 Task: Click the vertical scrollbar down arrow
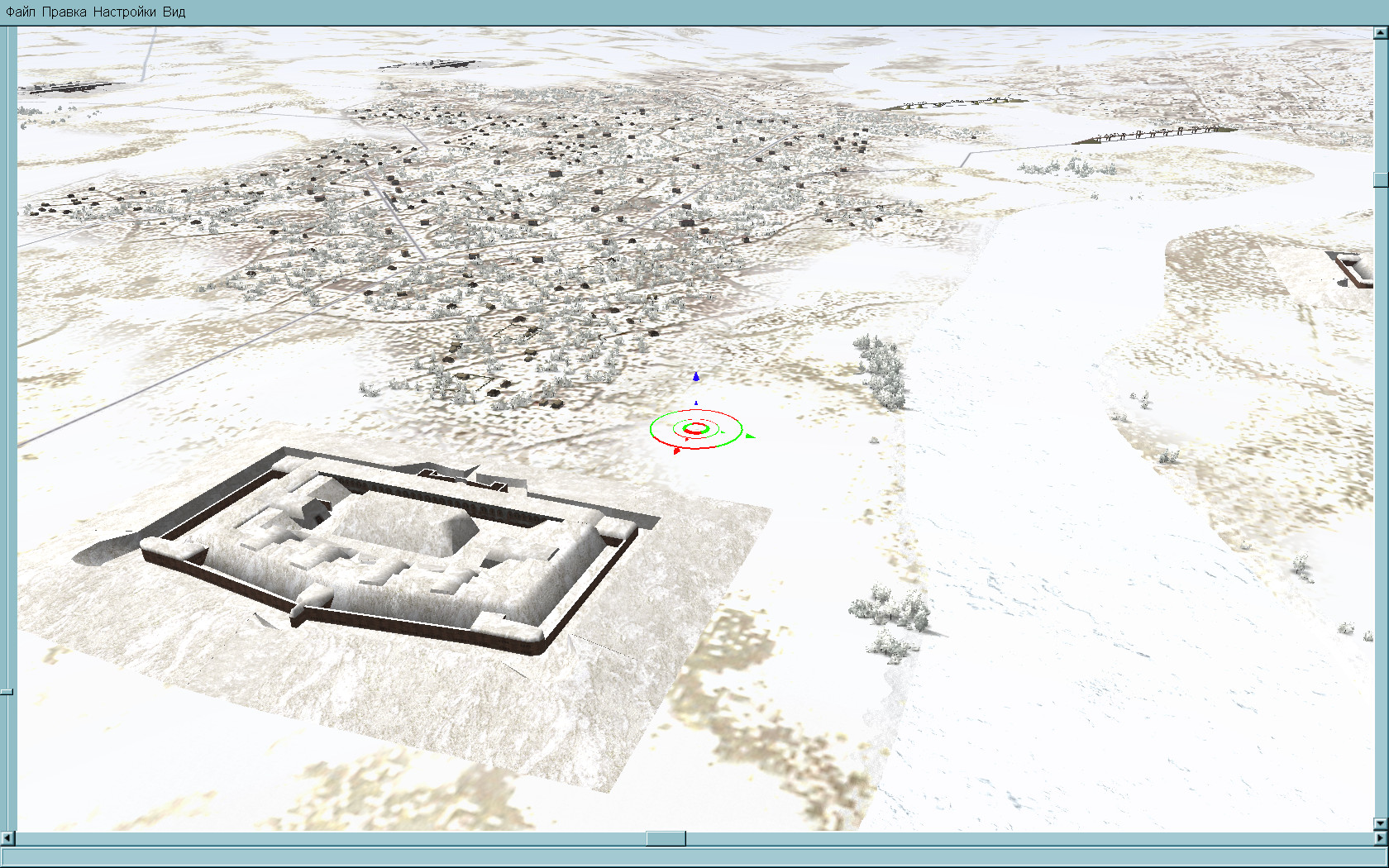(1381, 824)
